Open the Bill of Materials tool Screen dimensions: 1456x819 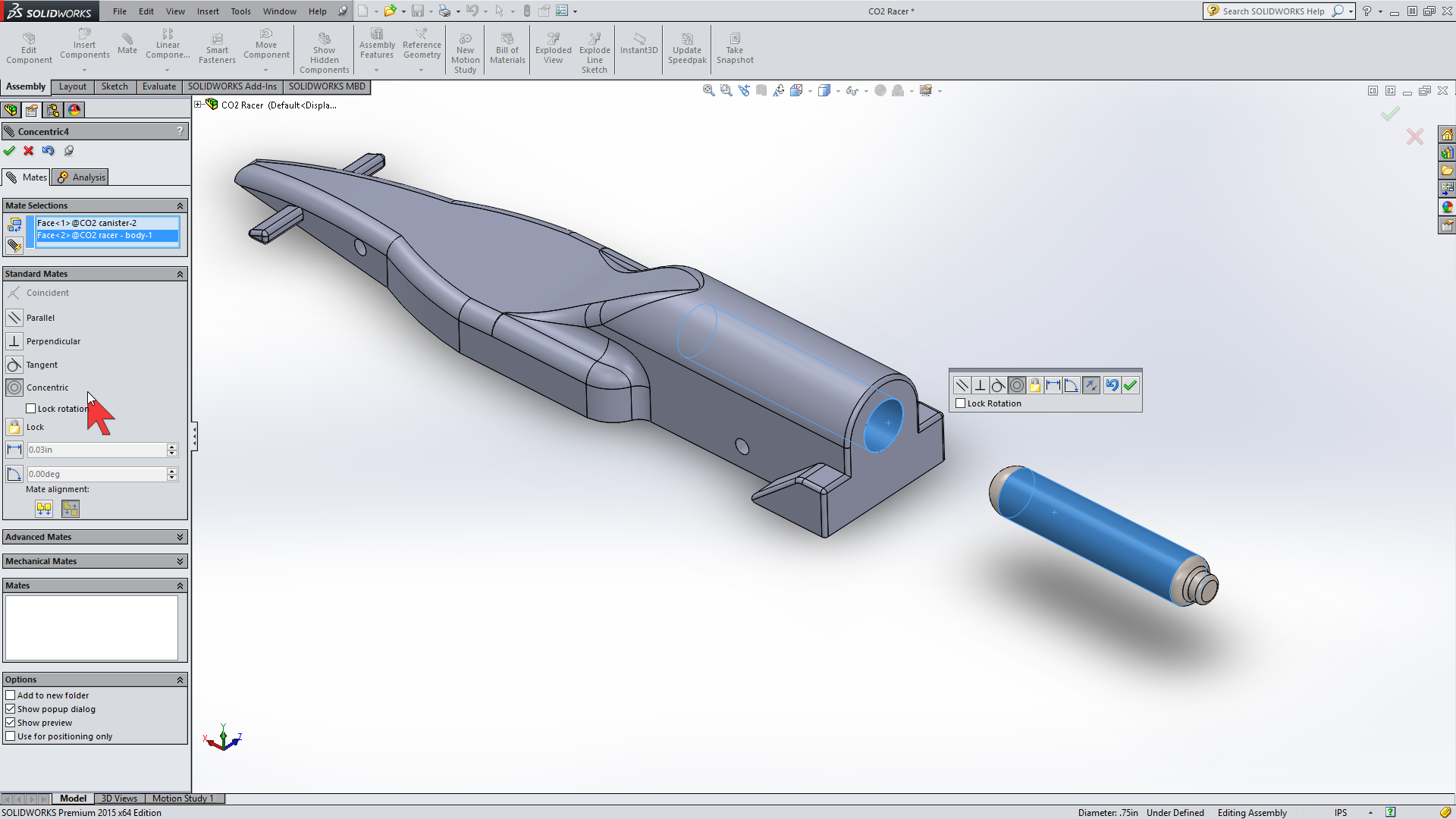(x=507, y=49)
